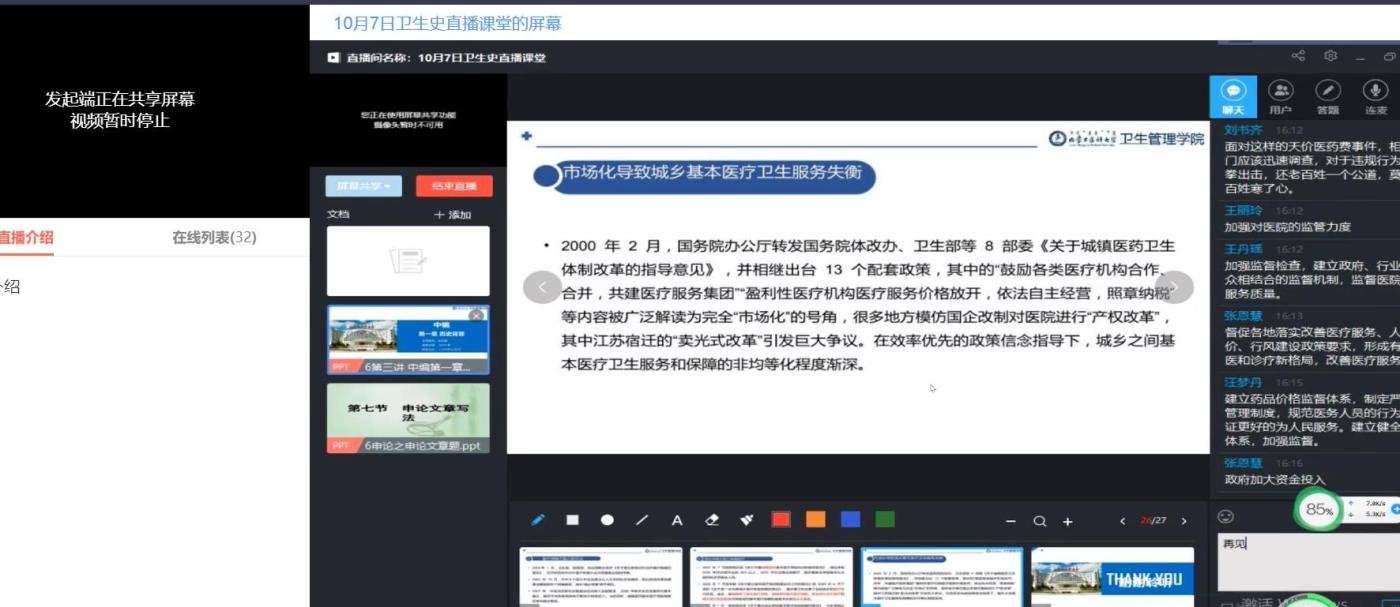The width and height of the screenshot is (1400, 607).
Task: Choose the straight line tool
Action: (x=642, y=520)
